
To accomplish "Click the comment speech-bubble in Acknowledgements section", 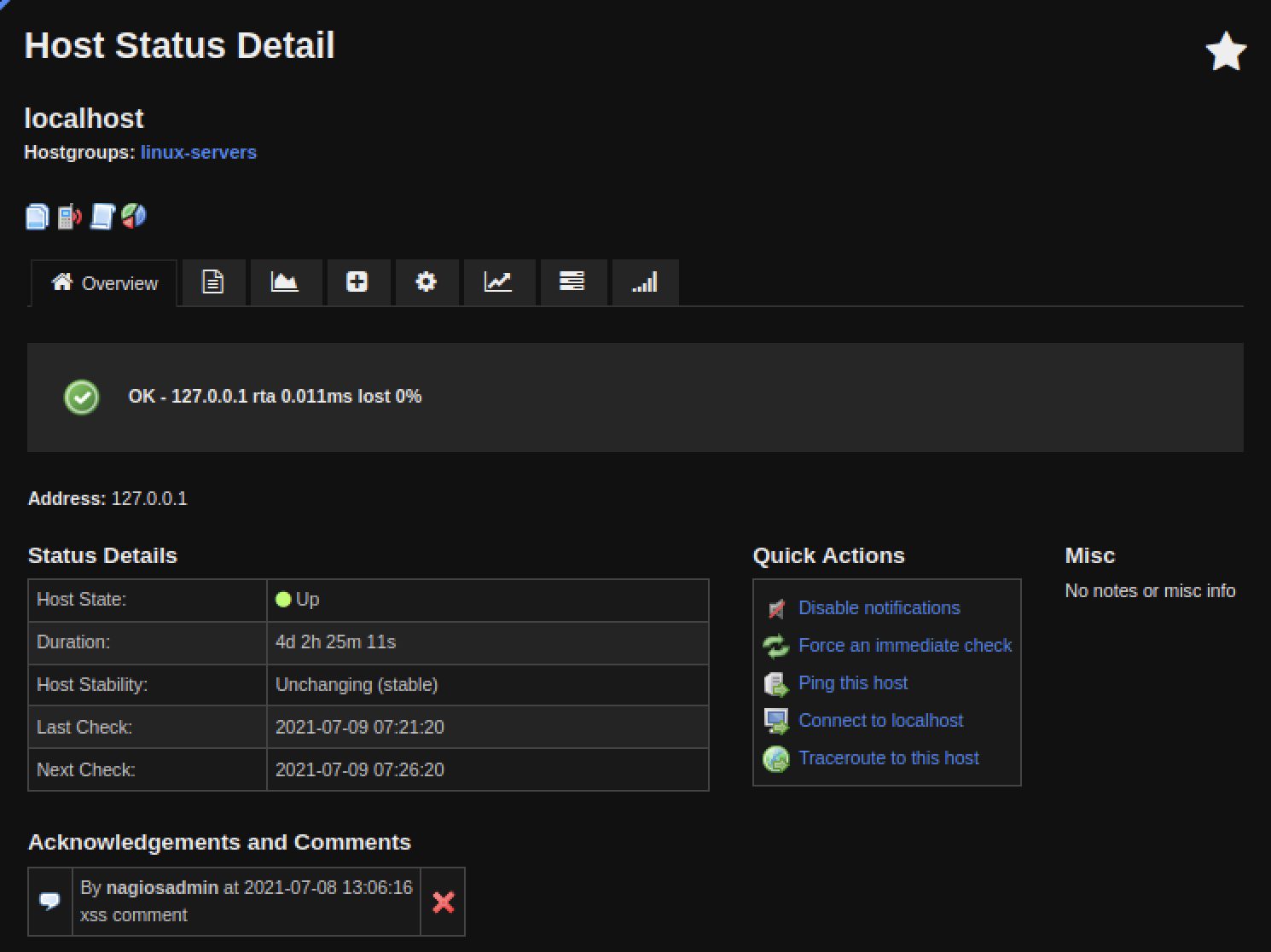I will coord(49,901).
